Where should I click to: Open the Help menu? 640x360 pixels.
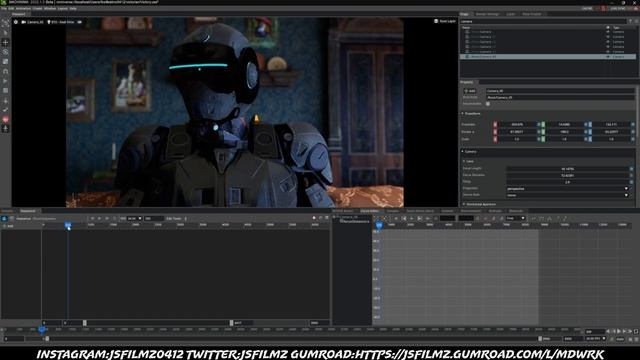pos(73,8)
